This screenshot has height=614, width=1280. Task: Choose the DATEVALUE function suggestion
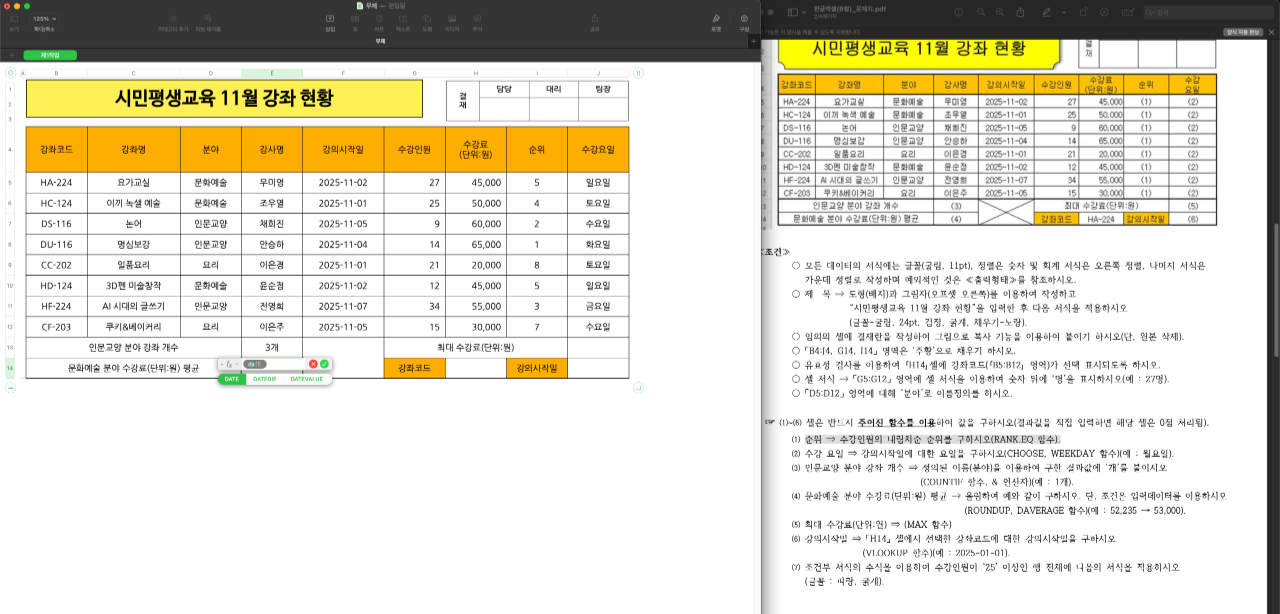click(305, 379)
